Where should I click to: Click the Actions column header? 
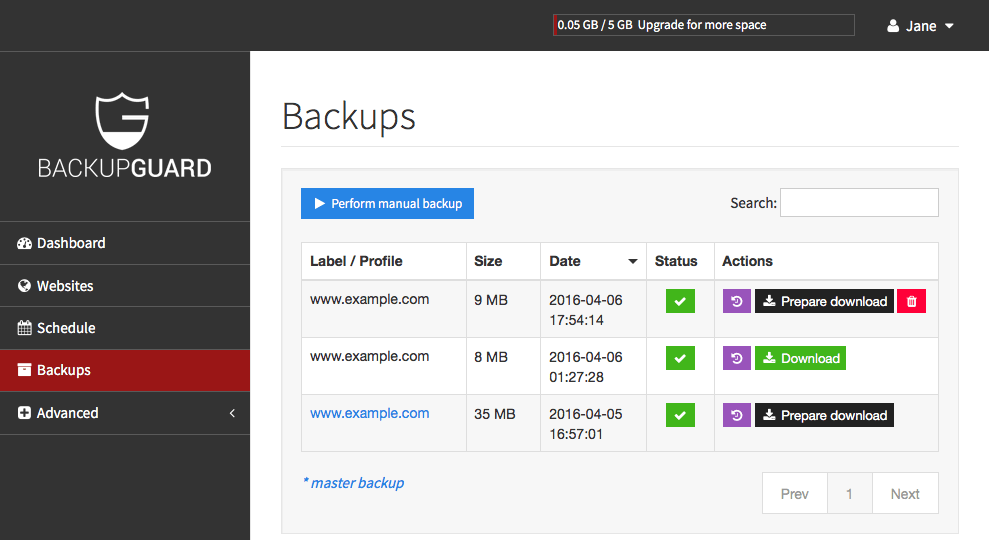click(x=826, y=261)
